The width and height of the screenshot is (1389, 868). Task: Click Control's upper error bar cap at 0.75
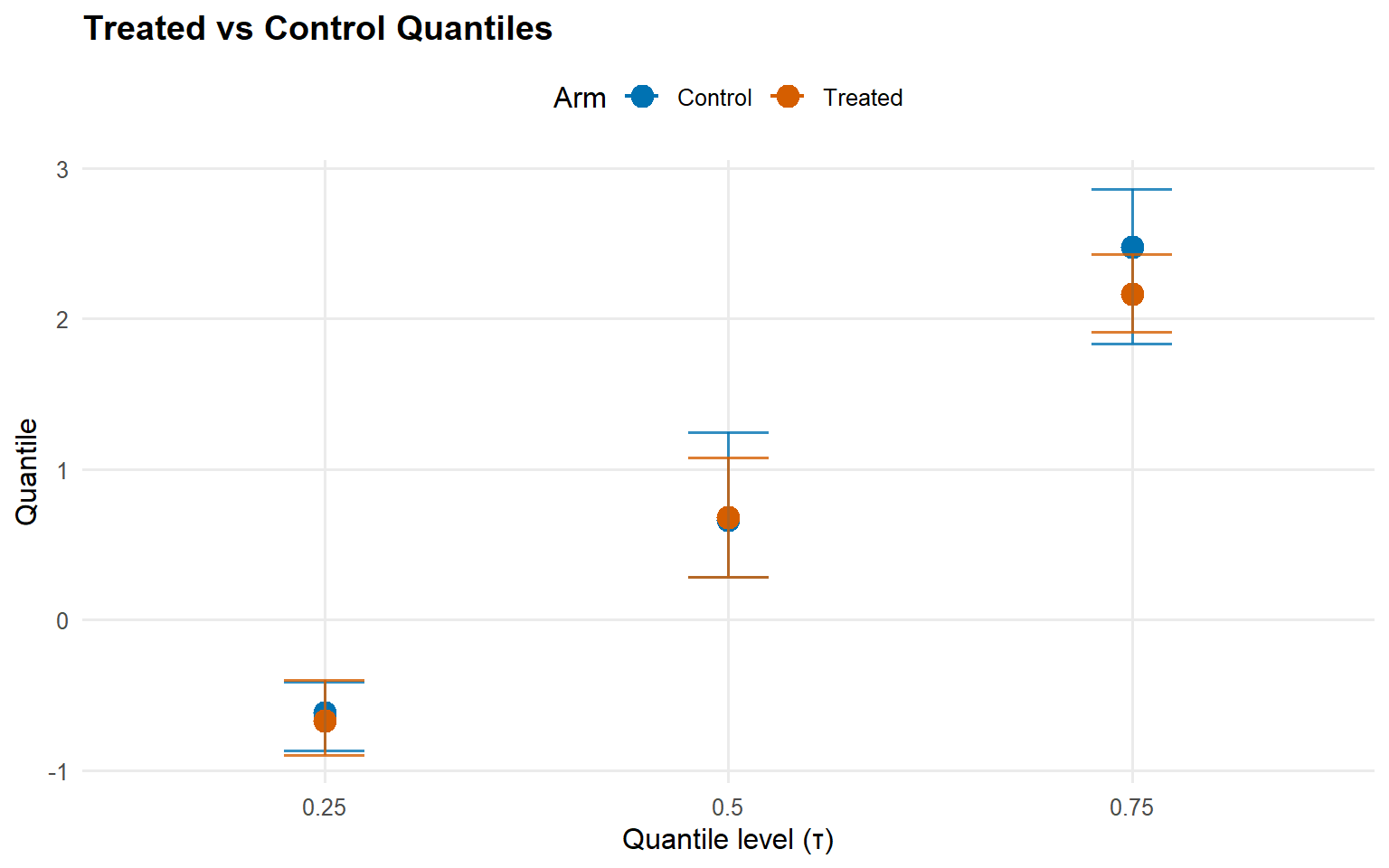(1132, 190)
